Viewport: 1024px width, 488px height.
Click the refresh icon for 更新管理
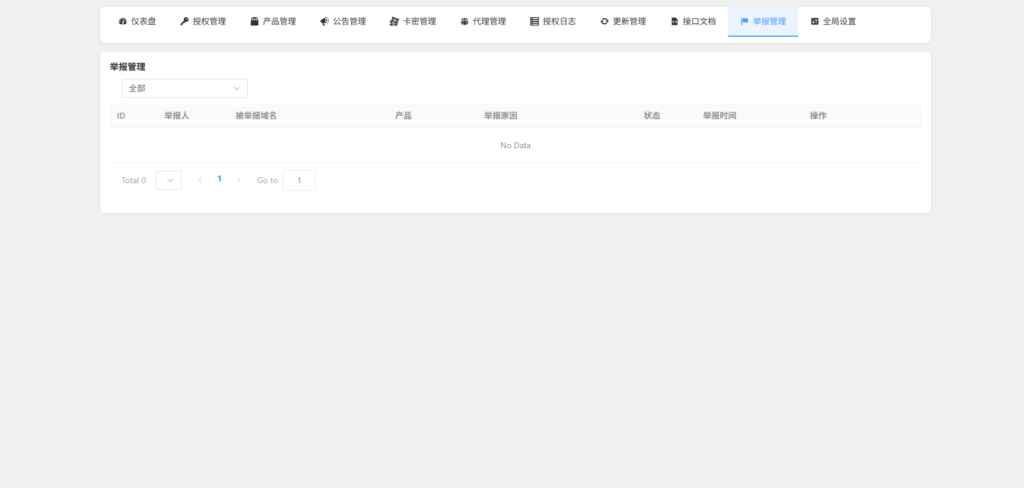pyautogui.click(x=604, y=21)
